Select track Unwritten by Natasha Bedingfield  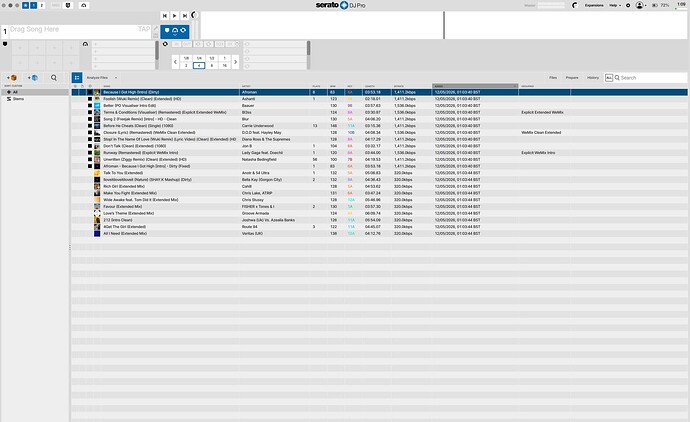click(379, 159)
